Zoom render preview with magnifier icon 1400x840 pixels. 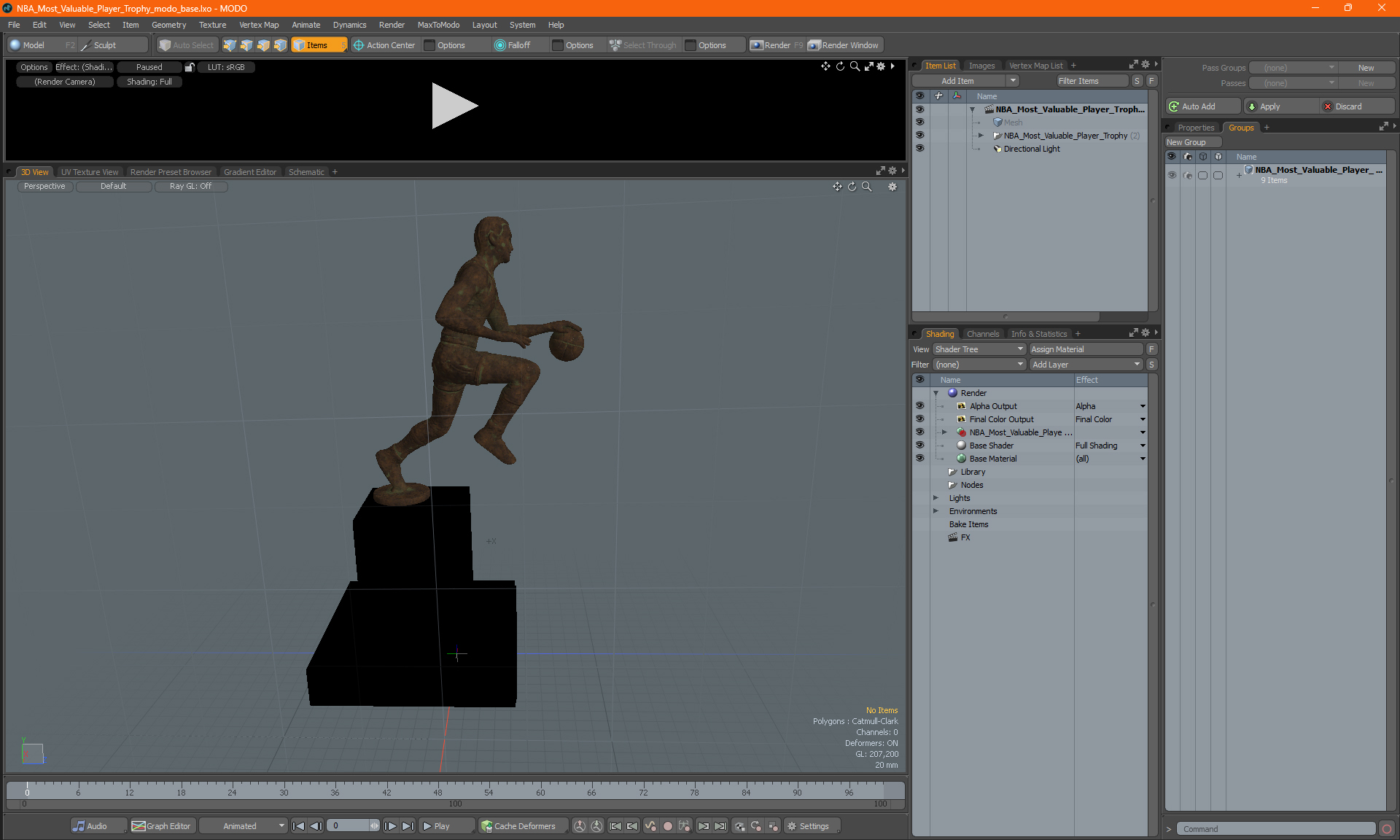coord(855,66)
